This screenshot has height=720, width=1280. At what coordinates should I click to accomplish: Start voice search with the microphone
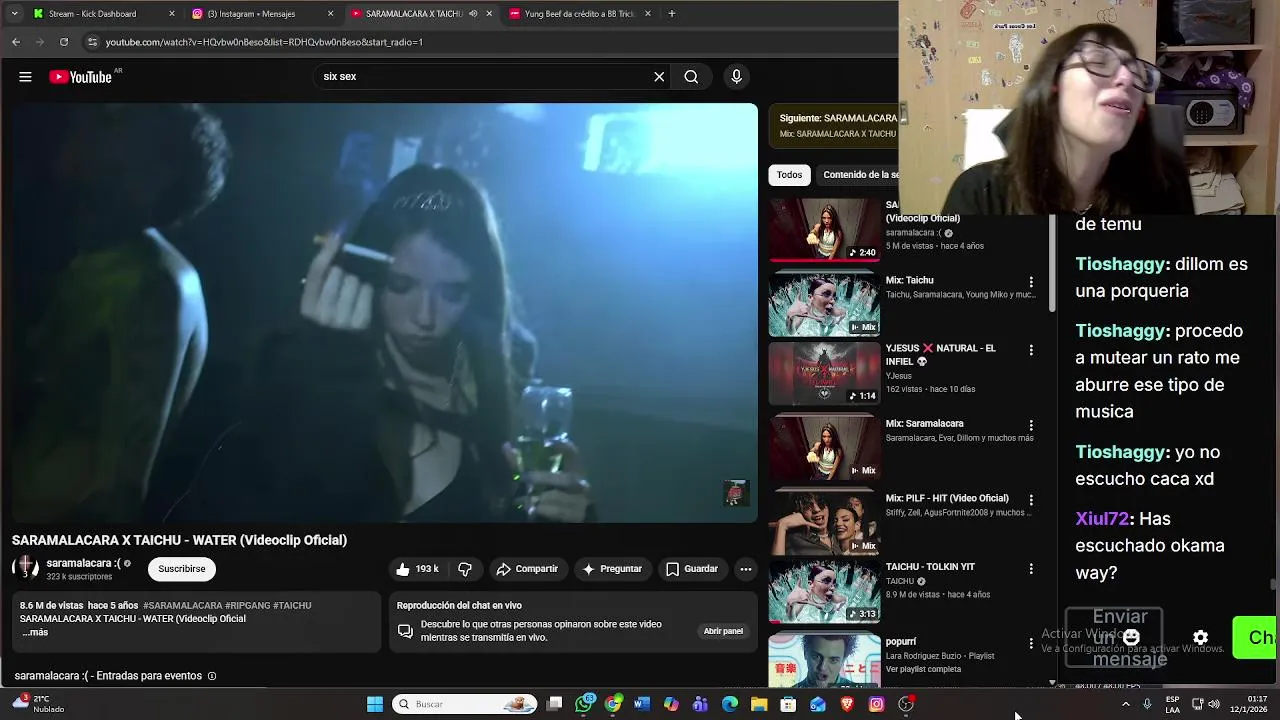click(736, 77)
